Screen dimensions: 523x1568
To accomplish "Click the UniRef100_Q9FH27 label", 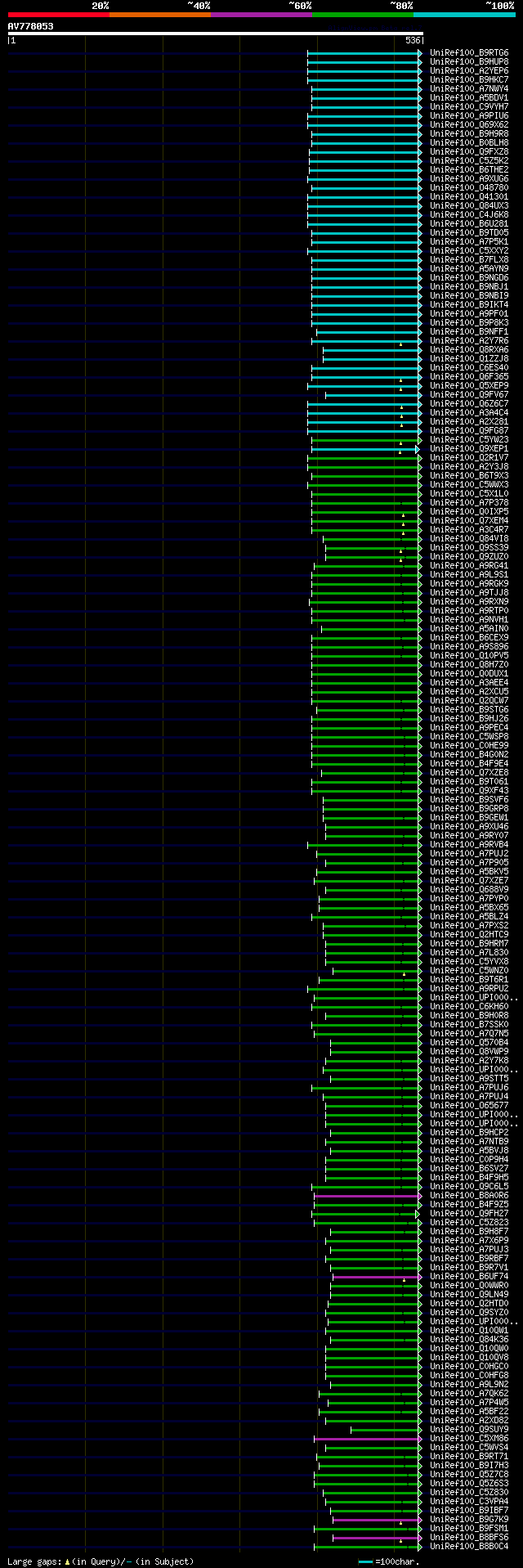I will coord(469,1214).
